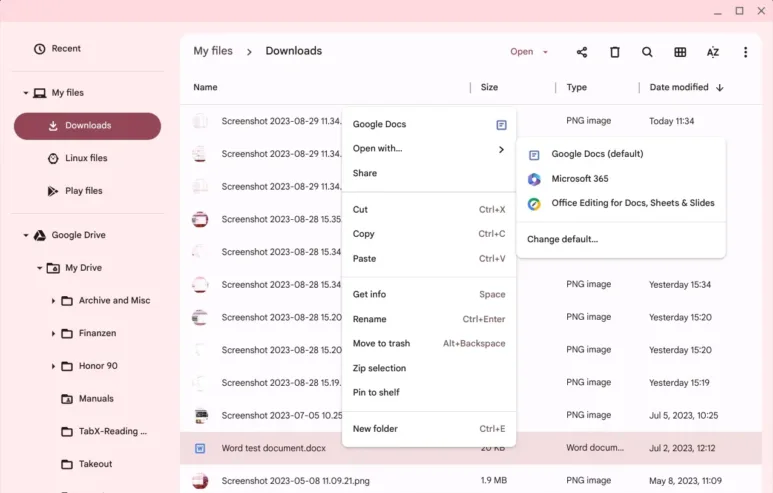Click the AZ sort options icon

pyautogui.click(x=713, y=52)
